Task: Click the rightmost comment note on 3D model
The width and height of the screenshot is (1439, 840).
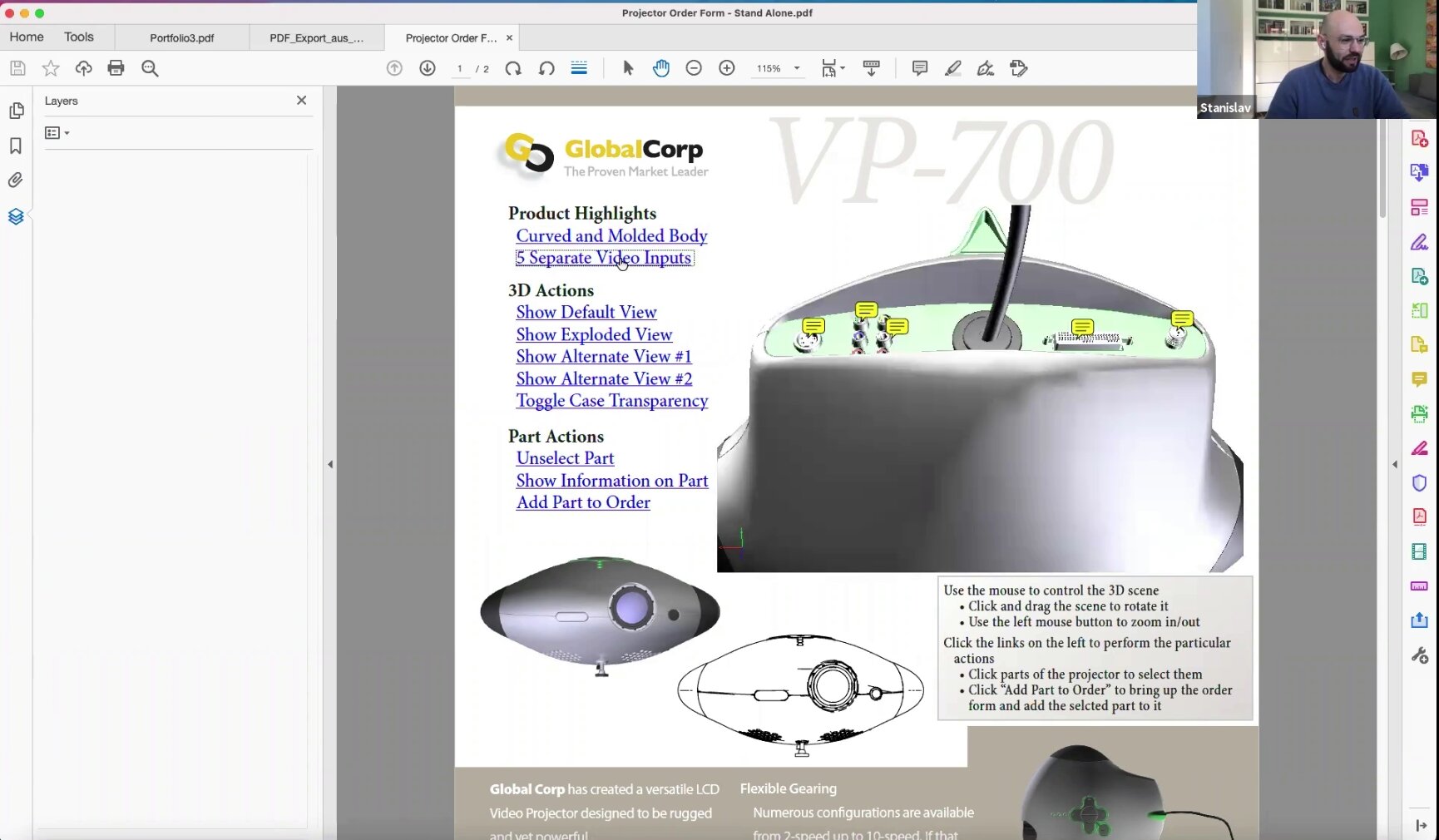Action: tap(1182, 319)
